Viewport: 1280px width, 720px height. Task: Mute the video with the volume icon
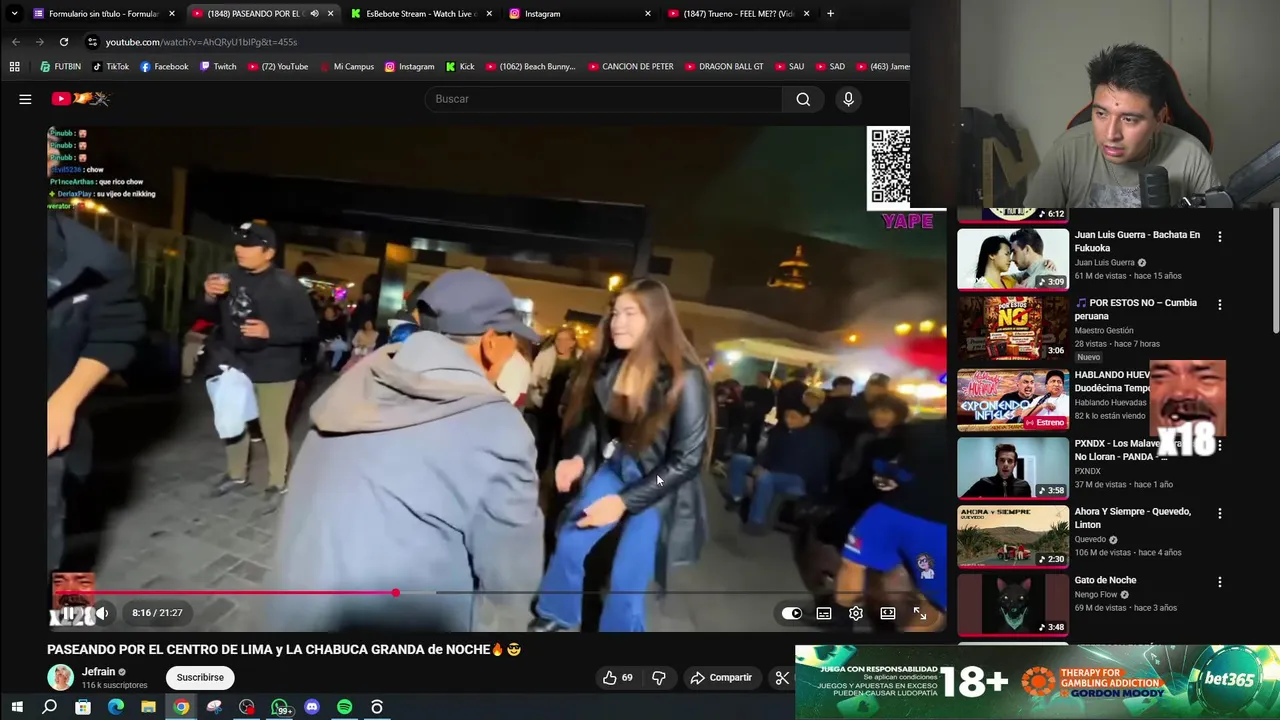tap(102, 613)
